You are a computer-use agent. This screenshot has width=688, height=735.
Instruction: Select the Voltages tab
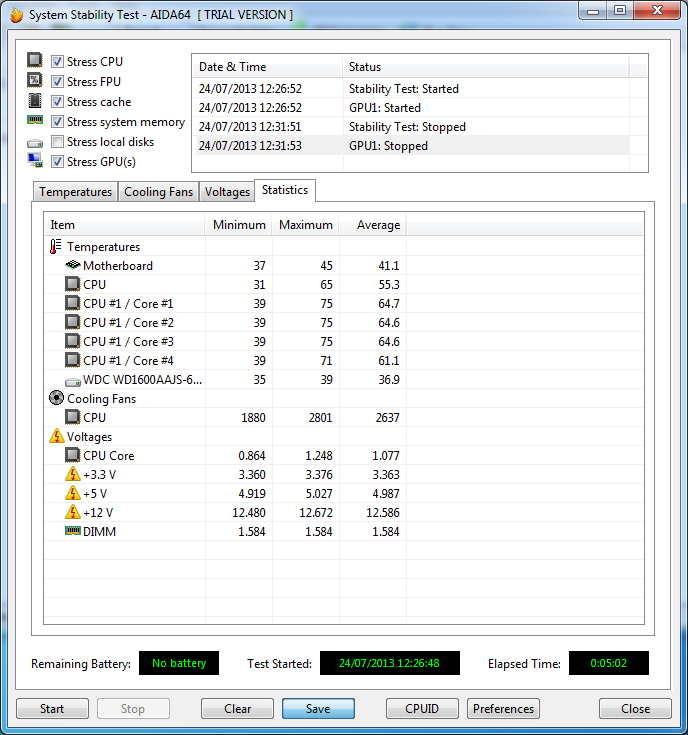coord(227,192)
